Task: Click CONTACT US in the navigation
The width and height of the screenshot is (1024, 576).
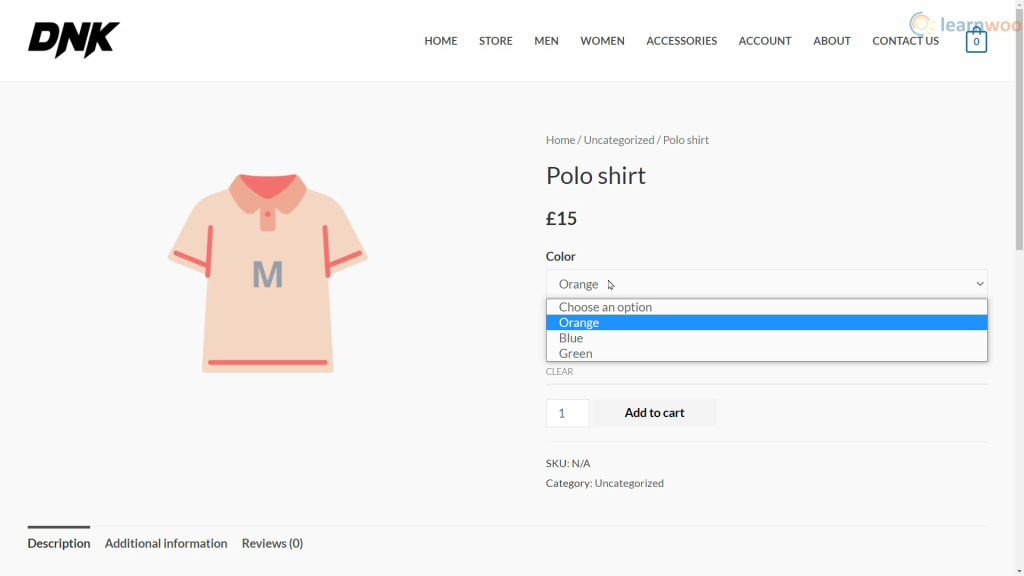Action: pyautogui.click(x=905, y=40)
